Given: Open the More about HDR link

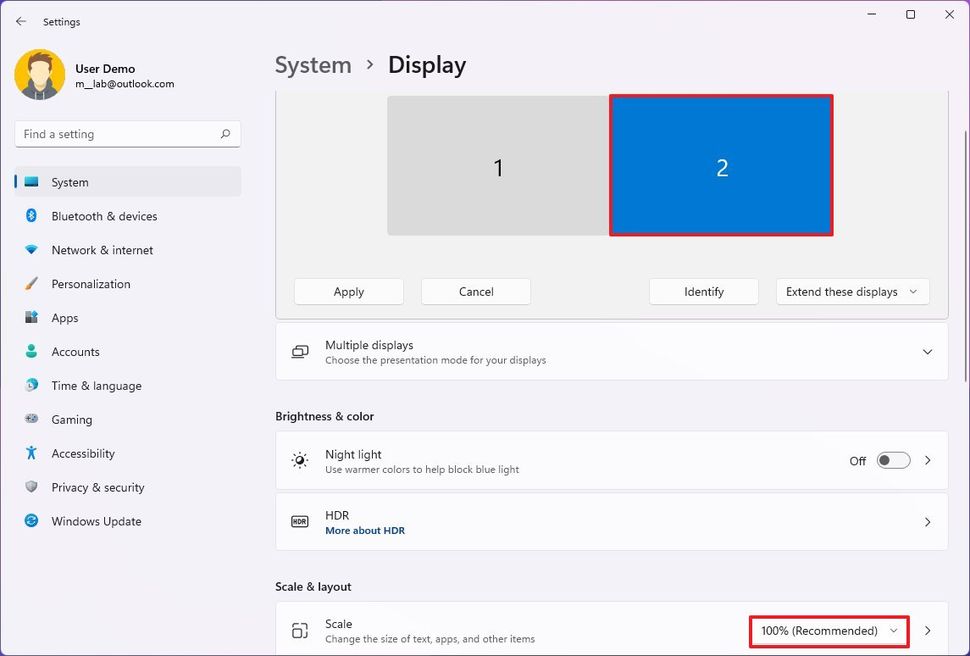Looking at the screenshot, I should (364, 530).
